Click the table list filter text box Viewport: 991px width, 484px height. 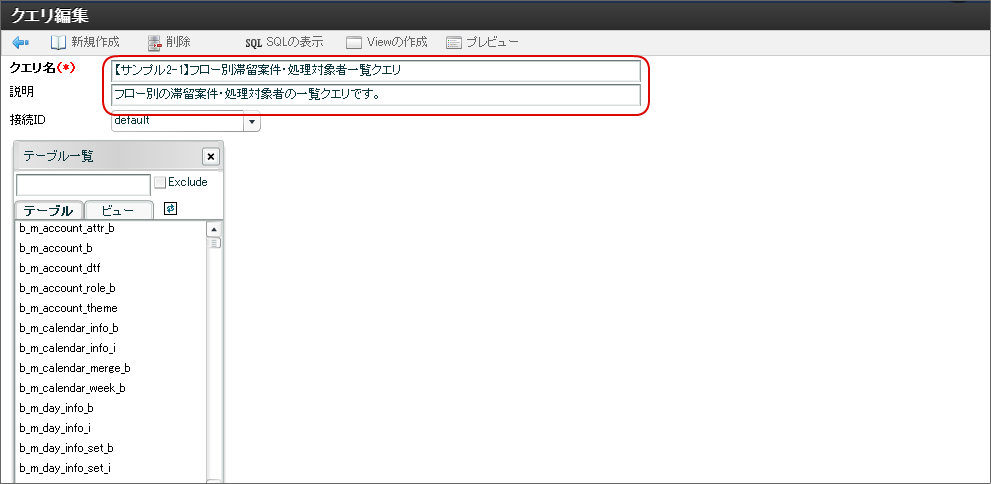(83, 185)
